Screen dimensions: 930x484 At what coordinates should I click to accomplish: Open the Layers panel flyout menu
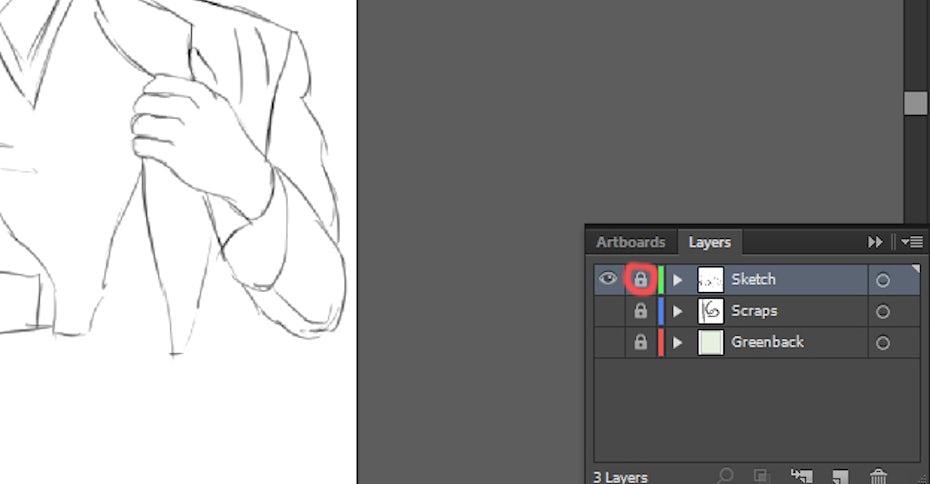pyautogui.click(x=911, y=242)
